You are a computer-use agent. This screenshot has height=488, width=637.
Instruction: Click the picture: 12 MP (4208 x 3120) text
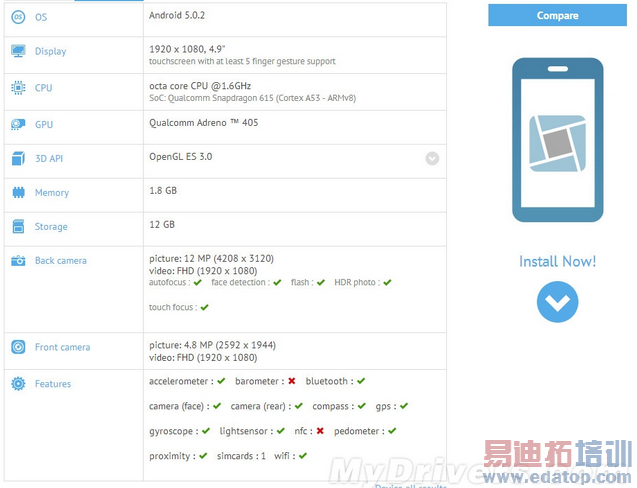pos(211,258)
